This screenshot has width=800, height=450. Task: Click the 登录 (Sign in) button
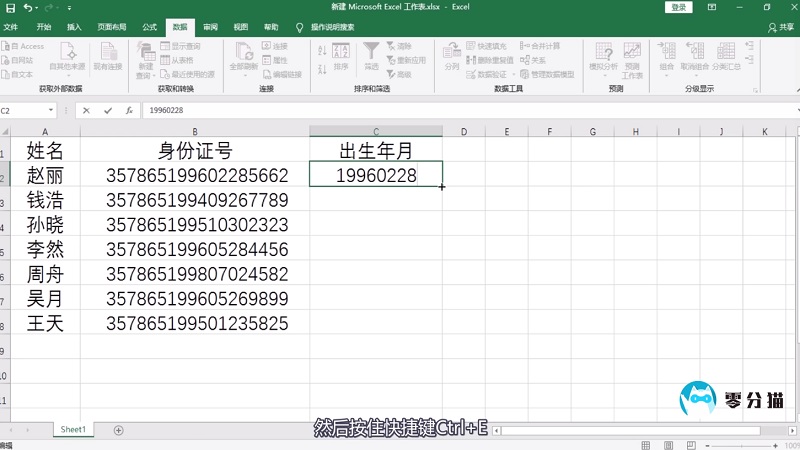point(679,7)
